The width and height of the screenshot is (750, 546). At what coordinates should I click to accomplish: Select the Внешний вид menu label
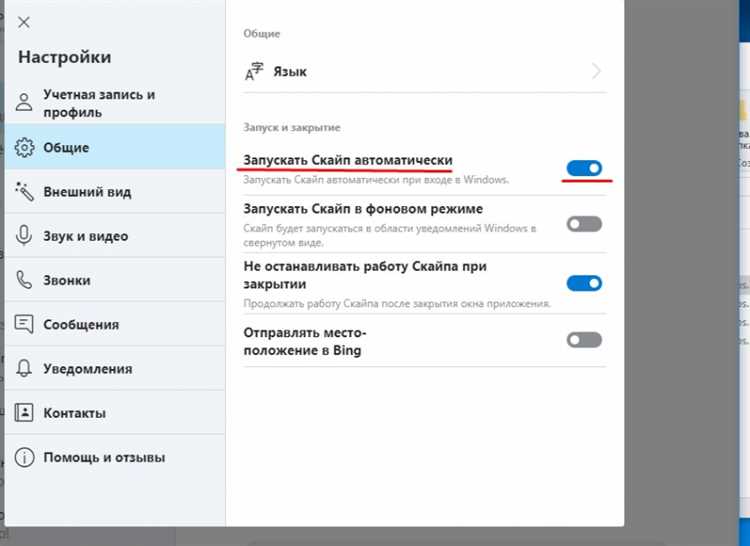[x=87, y=192]
